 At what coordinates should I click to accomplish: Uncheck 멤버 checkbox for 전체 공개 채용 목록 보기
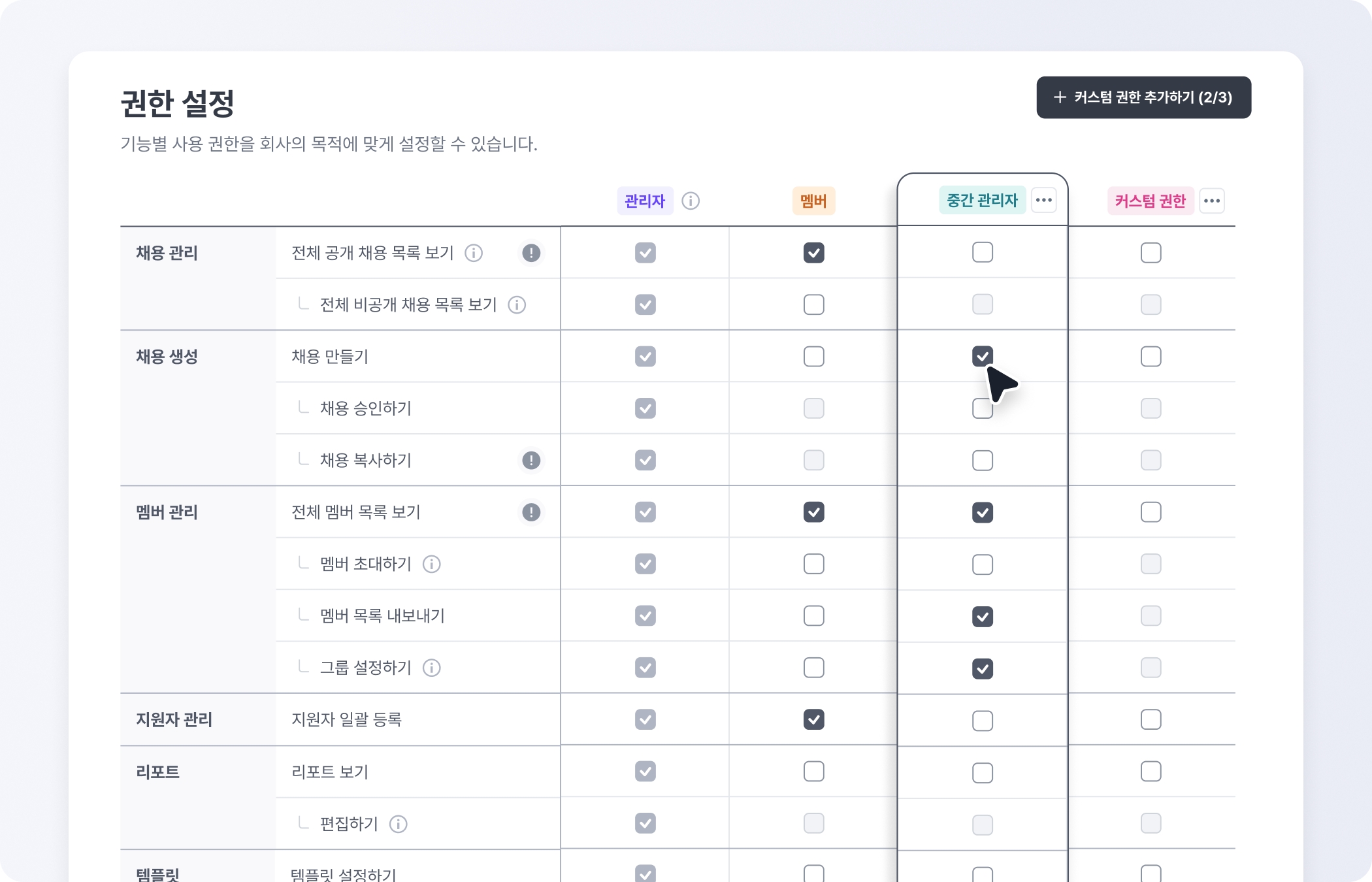pyautogui.click(x=813, y=253)
